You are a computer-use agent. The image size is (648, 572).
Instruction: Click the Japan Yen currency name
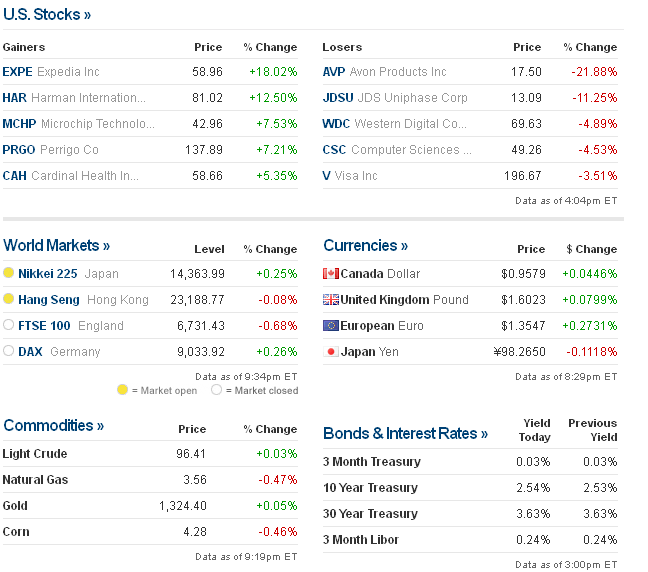(370, 352)
